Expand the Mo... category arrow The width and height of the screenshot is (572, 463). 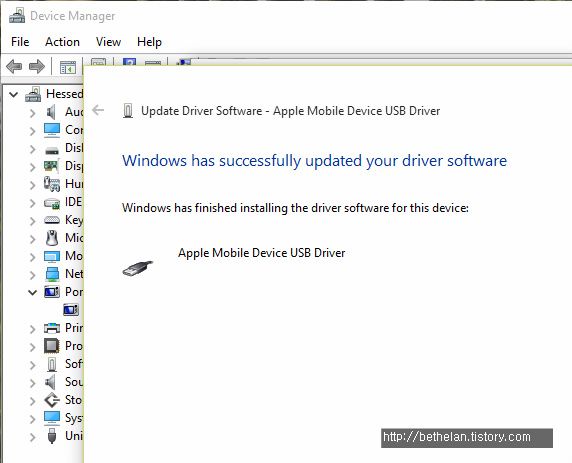(x=32, y=257)
